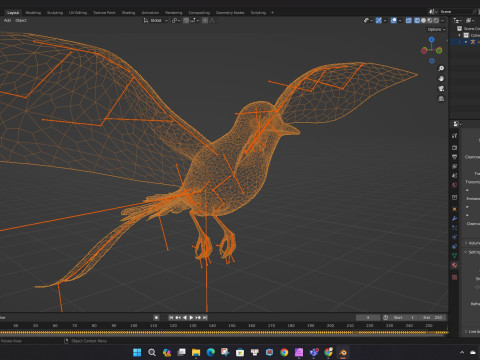This screenshot has height=360, width=480.
Task: Collapse the Collection in the outliner
Action: coord(460,35)
